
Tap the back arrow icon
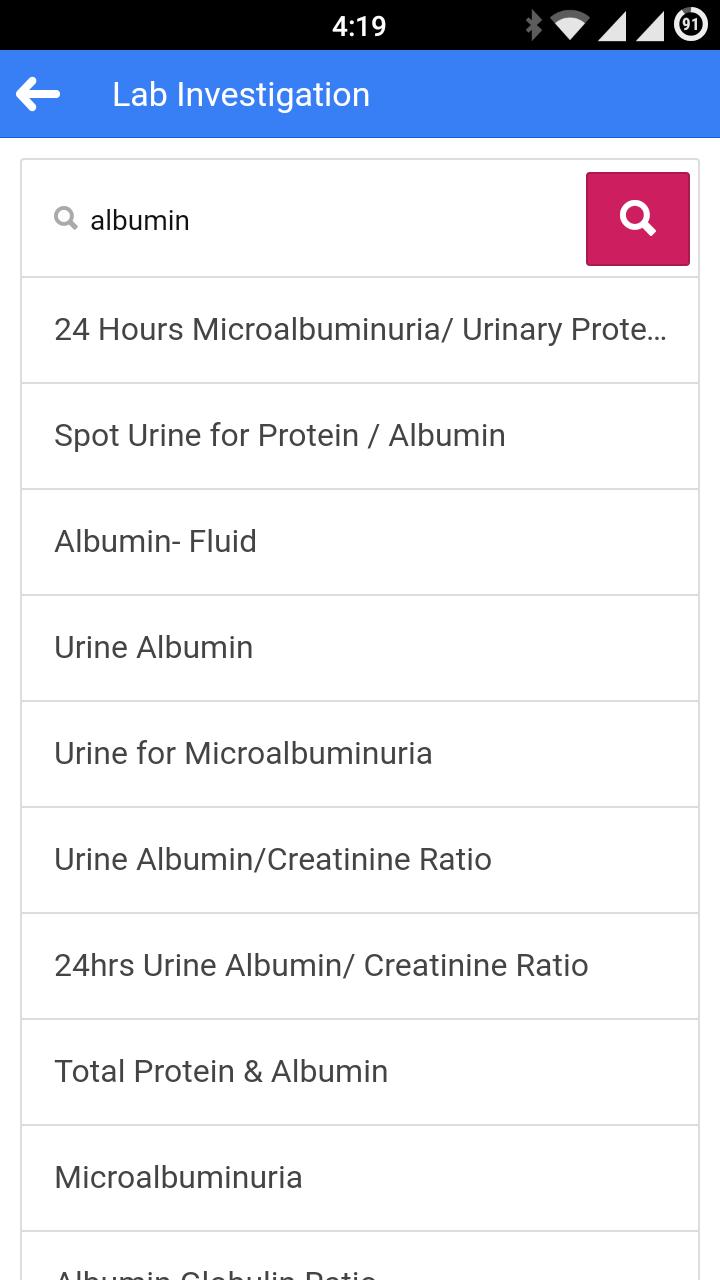click(38, 95)
